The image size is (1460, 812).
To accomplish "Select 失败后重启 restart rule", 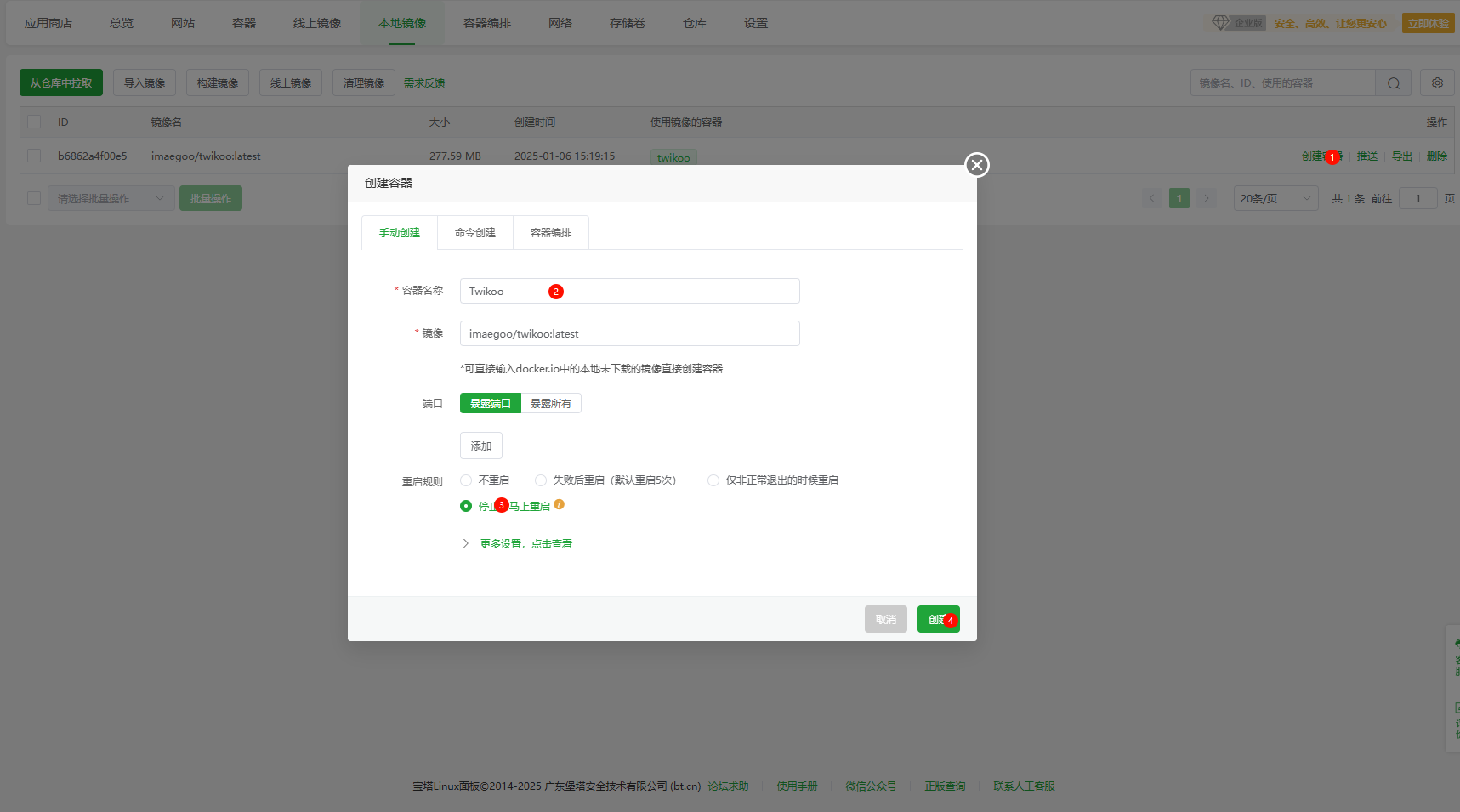I will coord(541,480).
